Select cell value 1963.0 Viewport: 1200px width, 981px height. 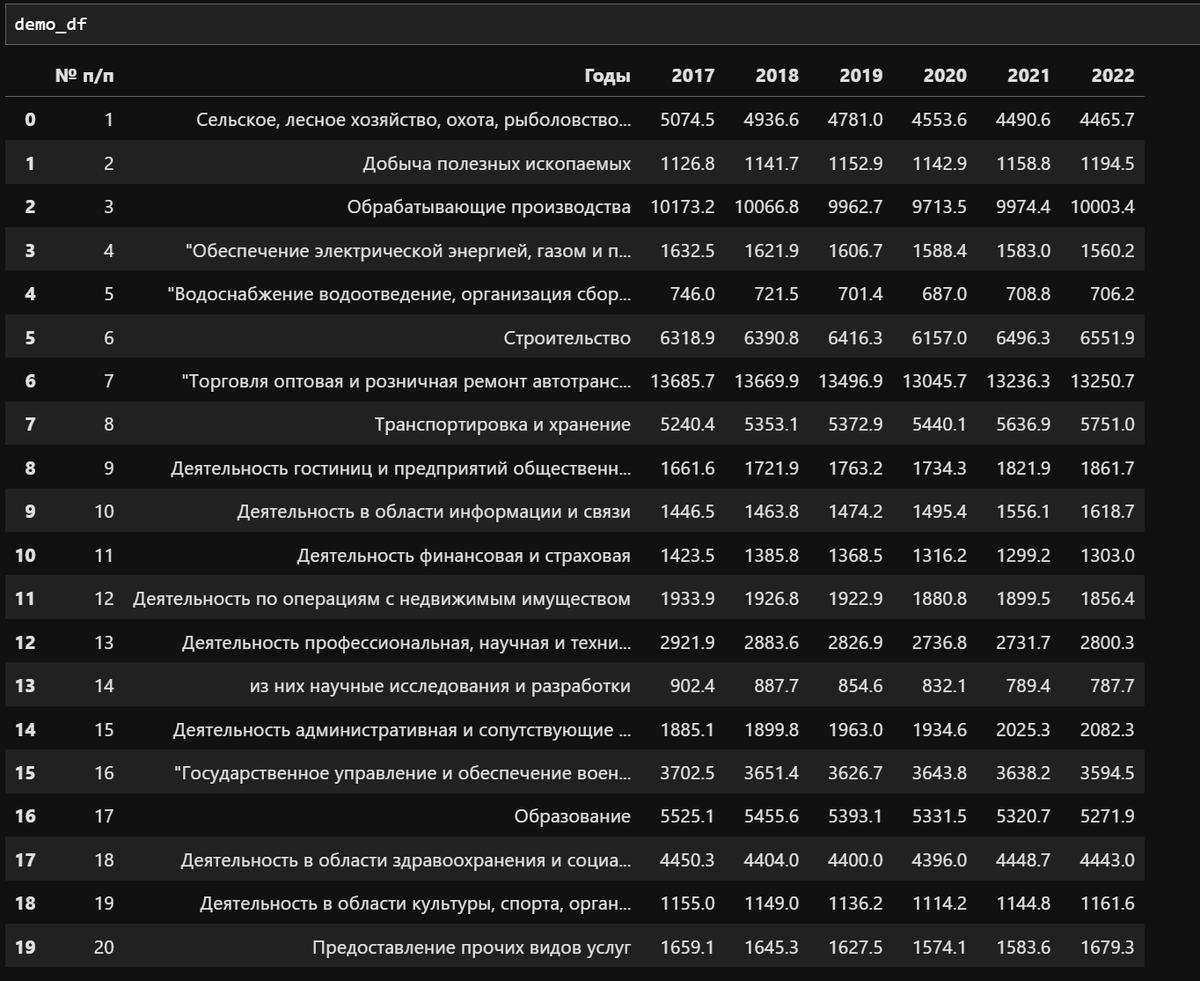click(x=856, y=730)
